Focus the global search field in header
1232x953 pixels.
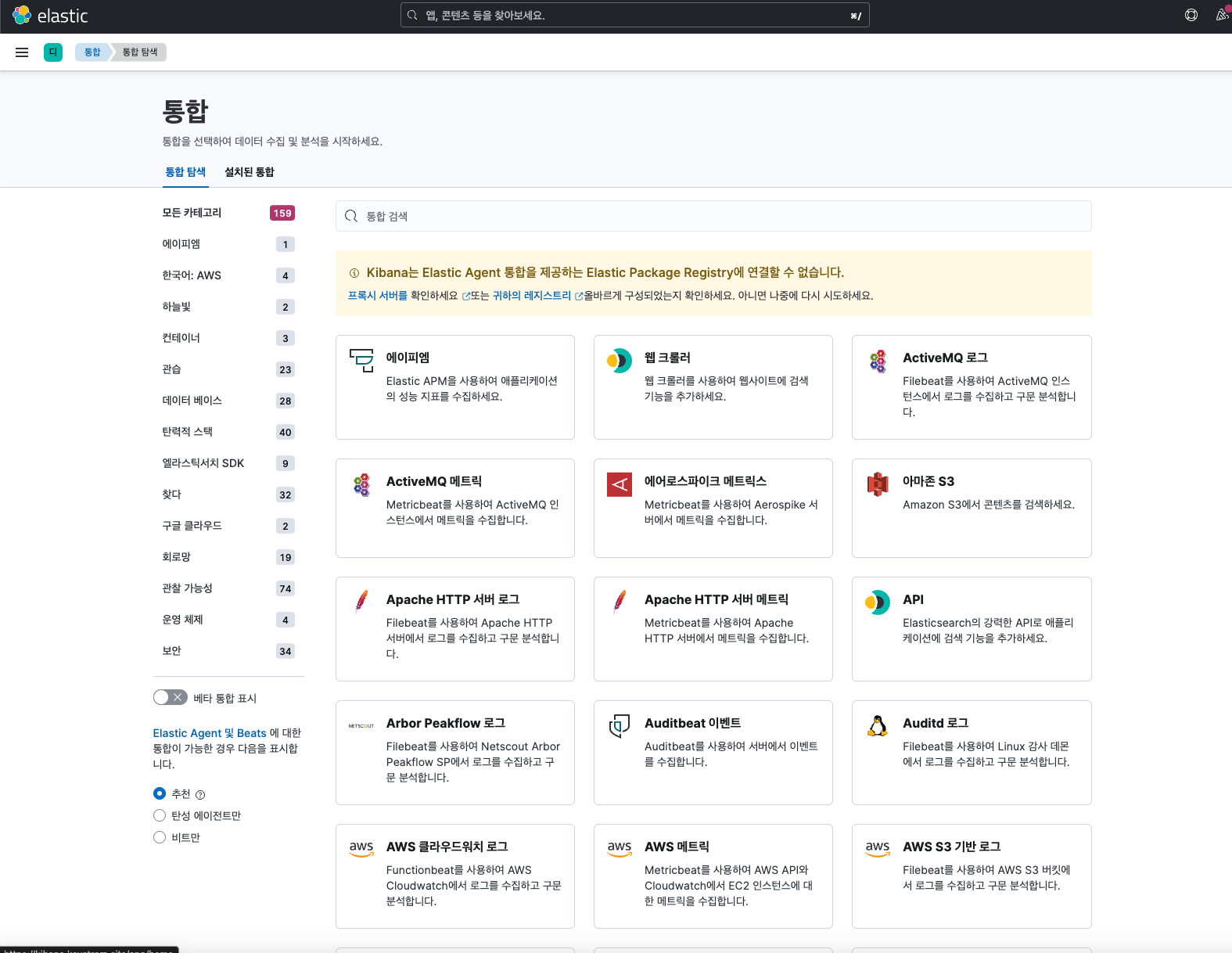click(x=634, y=15)
